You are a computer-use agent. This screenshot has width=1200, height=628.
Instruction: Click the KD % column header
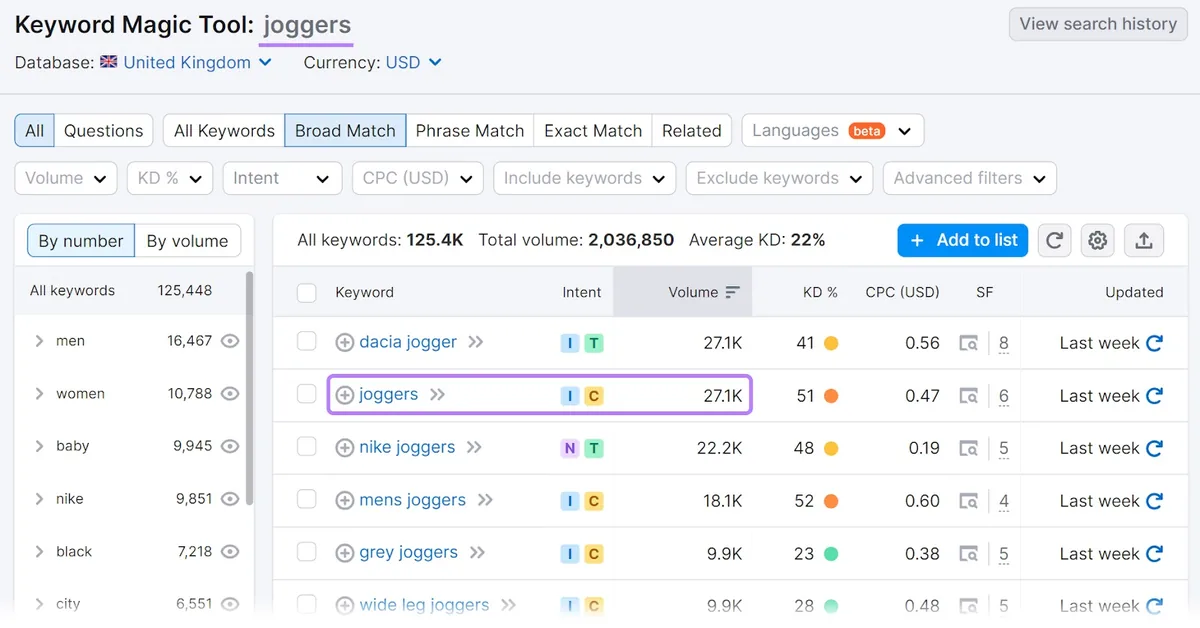tap(820, 292)
